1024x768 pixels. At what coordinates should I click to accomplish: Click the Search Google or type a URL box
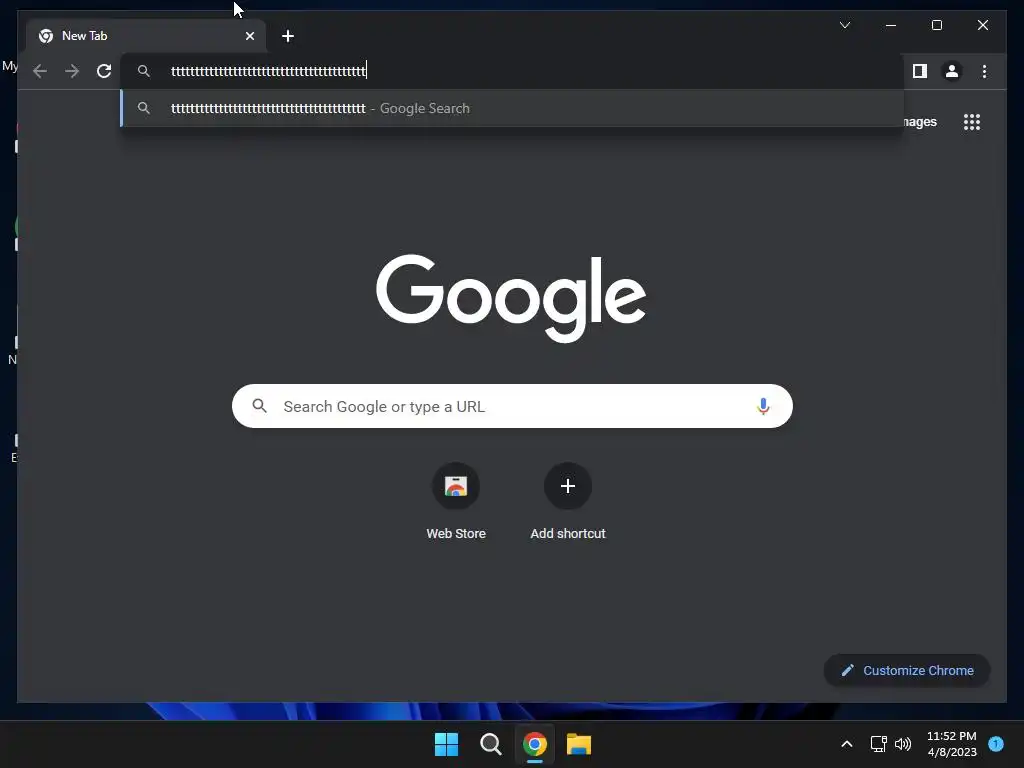(x=512, y=406)
